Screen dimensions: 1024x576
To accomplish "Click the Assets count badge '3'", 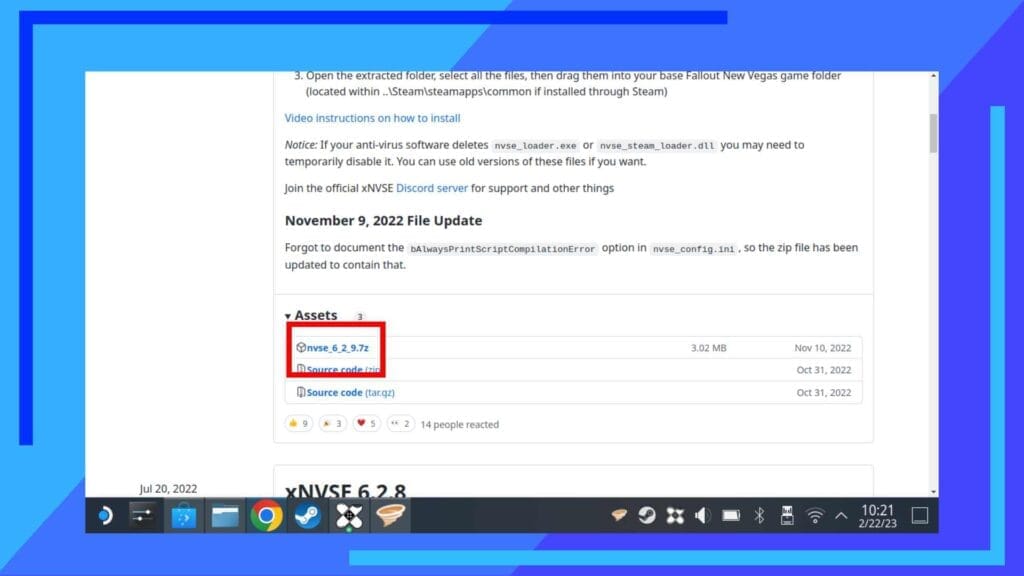I will click(x=359, y=317).
